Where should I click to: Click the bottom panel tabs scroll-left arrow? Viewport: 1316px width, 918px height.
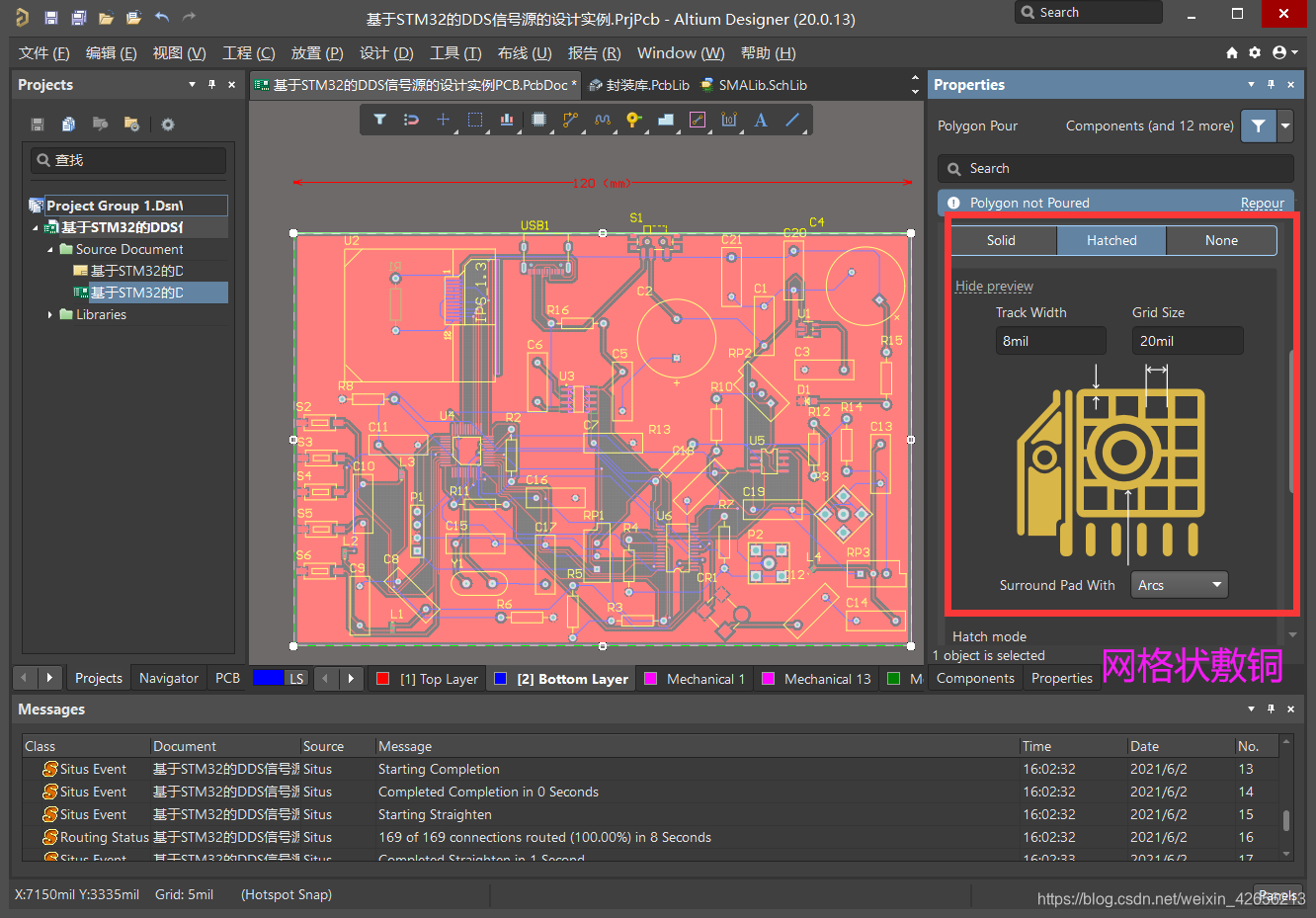pos(25,678)
